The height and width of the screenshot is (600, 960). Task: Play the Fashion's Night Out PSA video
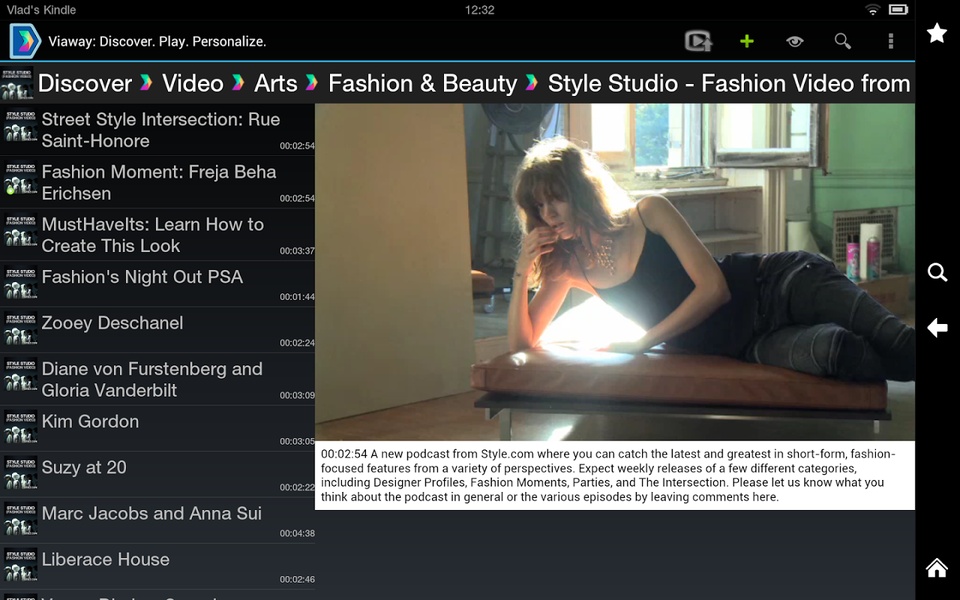coord(157,284)
